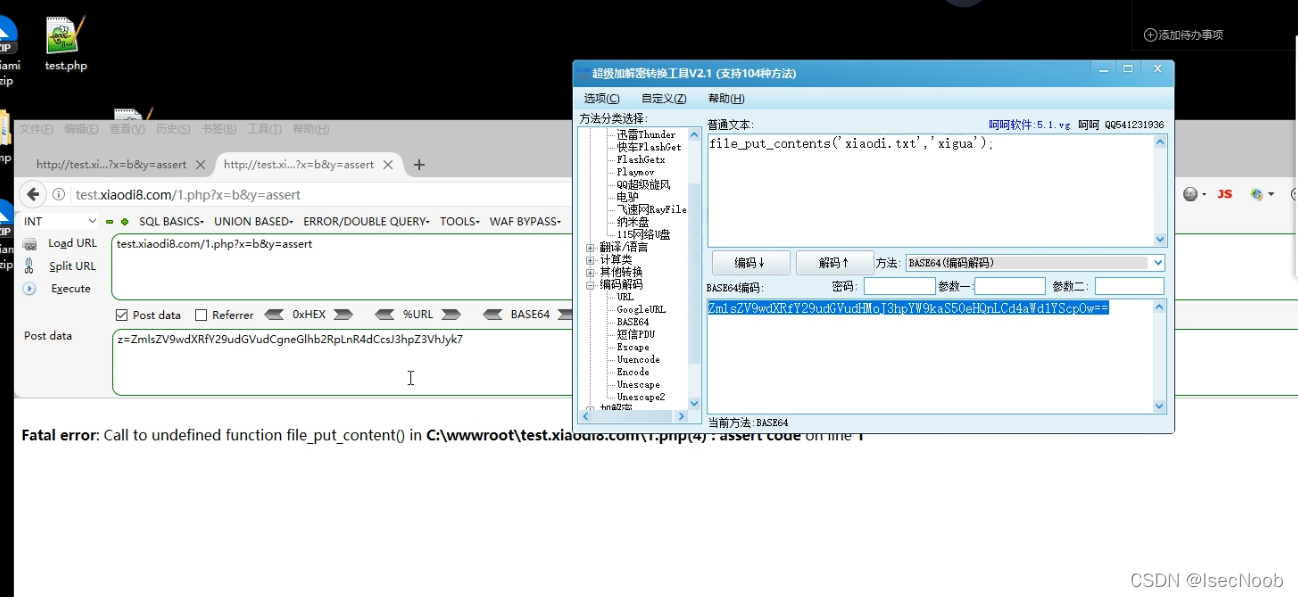
Task: Select BASE64 in the method tree
Action: [633, 322]
